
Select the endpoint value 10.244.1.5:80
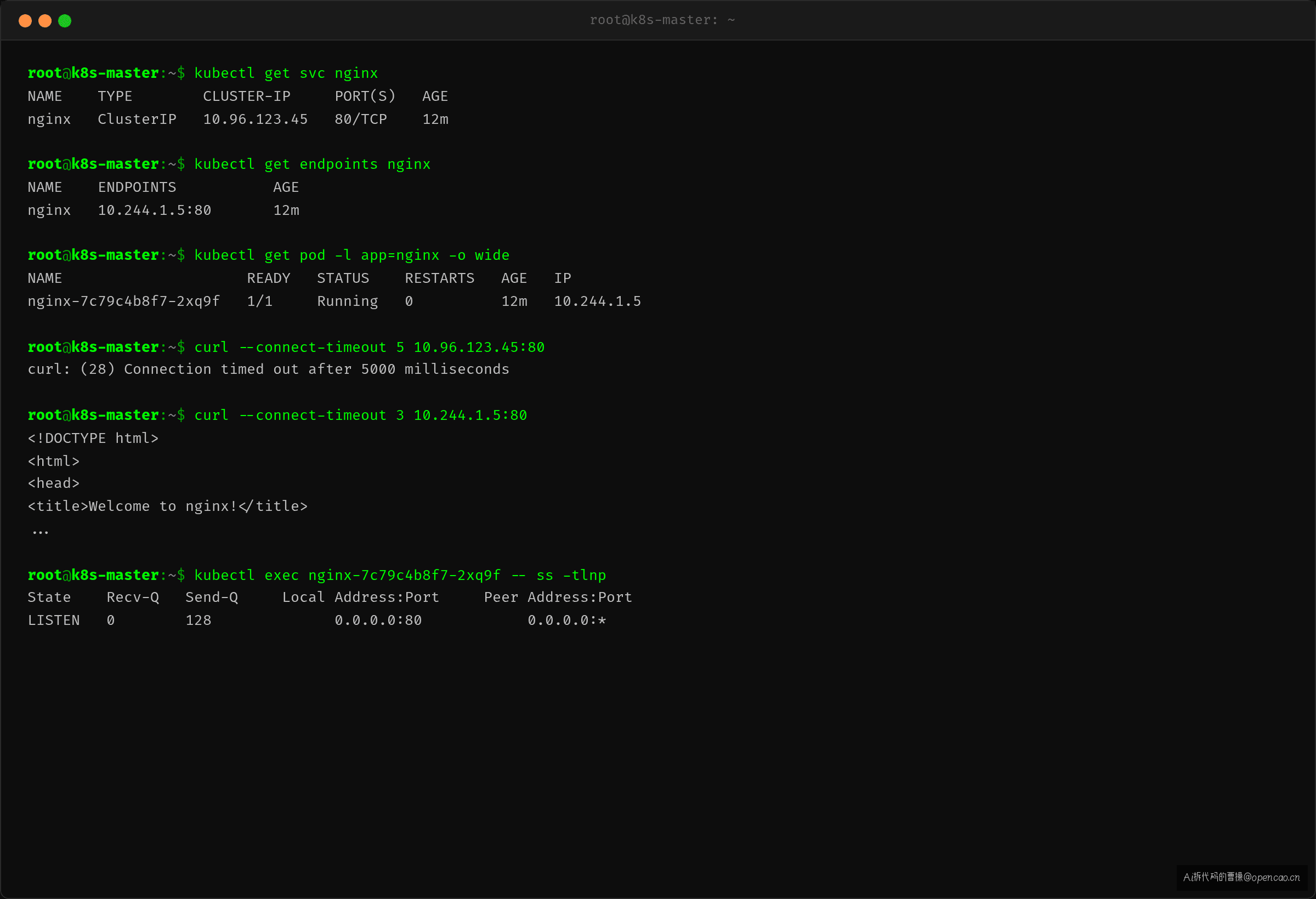(155, 210)
